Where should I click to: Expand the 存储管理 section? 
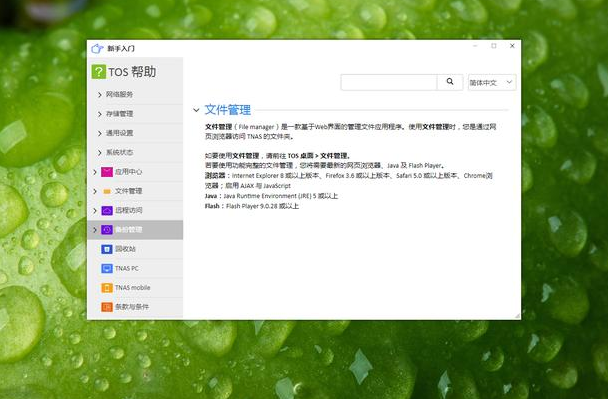pos(100,114)
